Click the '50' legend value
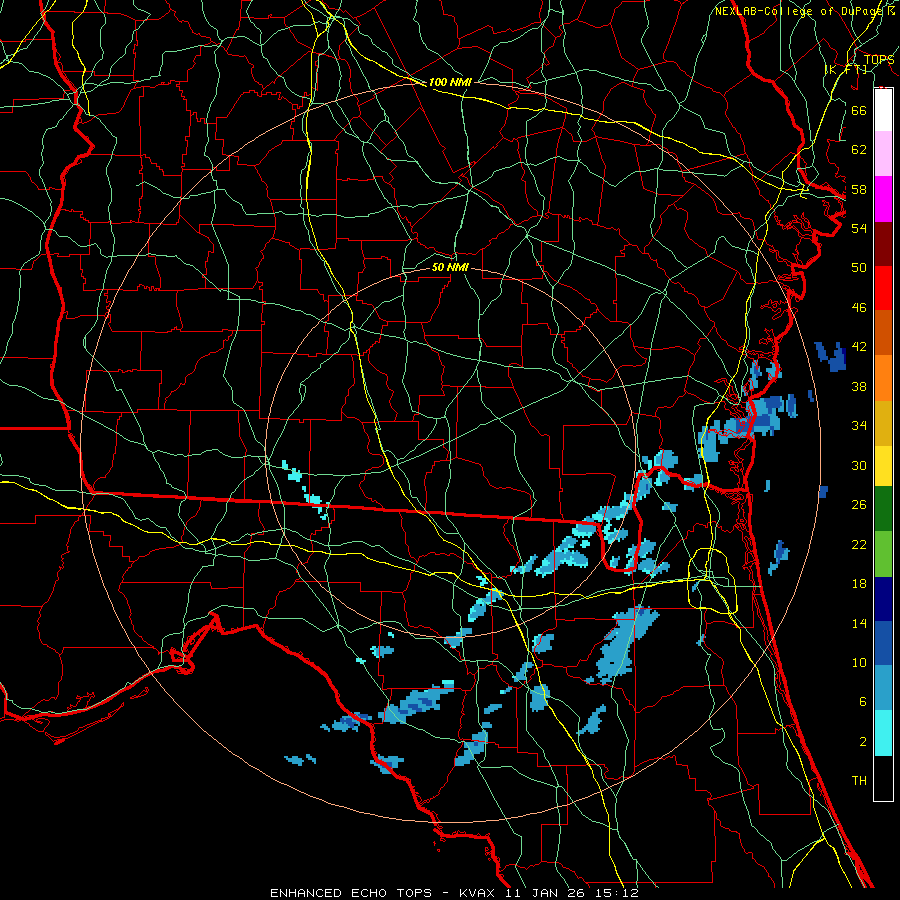Image resolution: width=900 pixels, height=900 pixels. [859, 267]
